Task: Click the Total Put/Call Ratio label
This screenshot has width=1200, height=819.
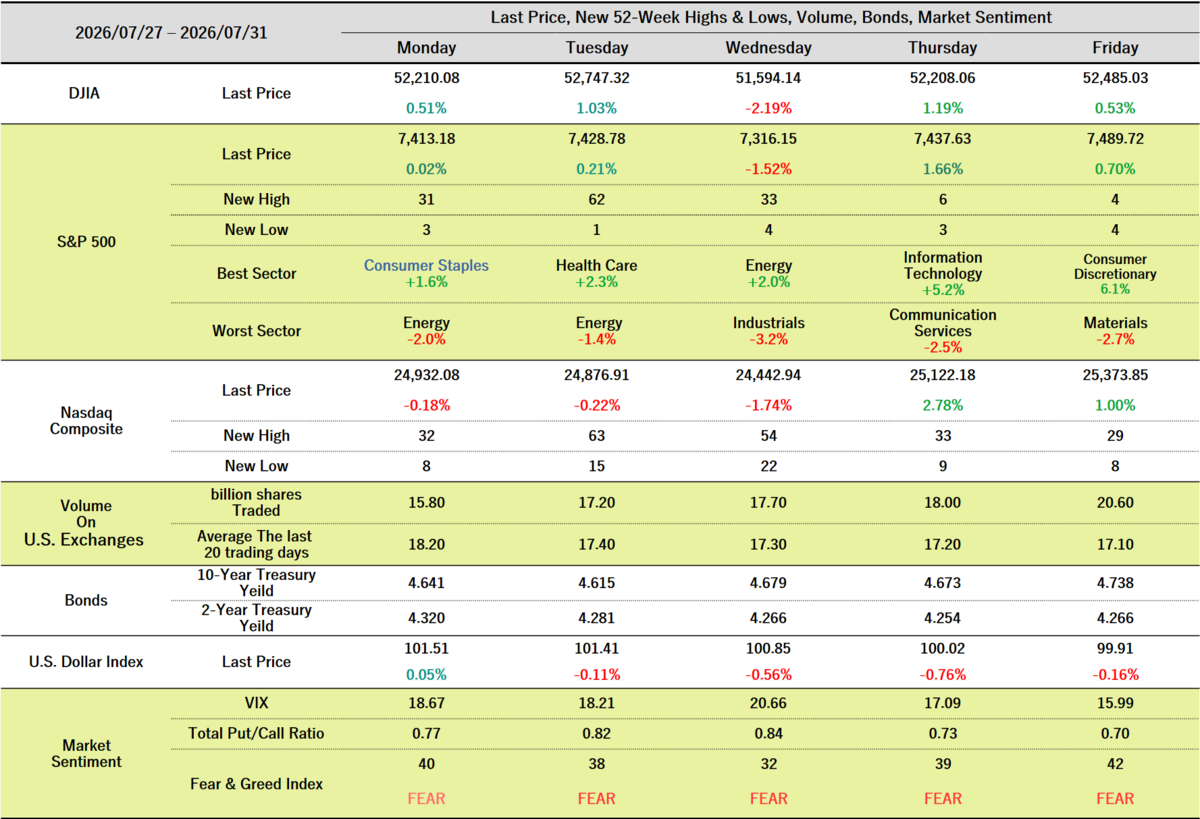Action: tap(256, 734)
